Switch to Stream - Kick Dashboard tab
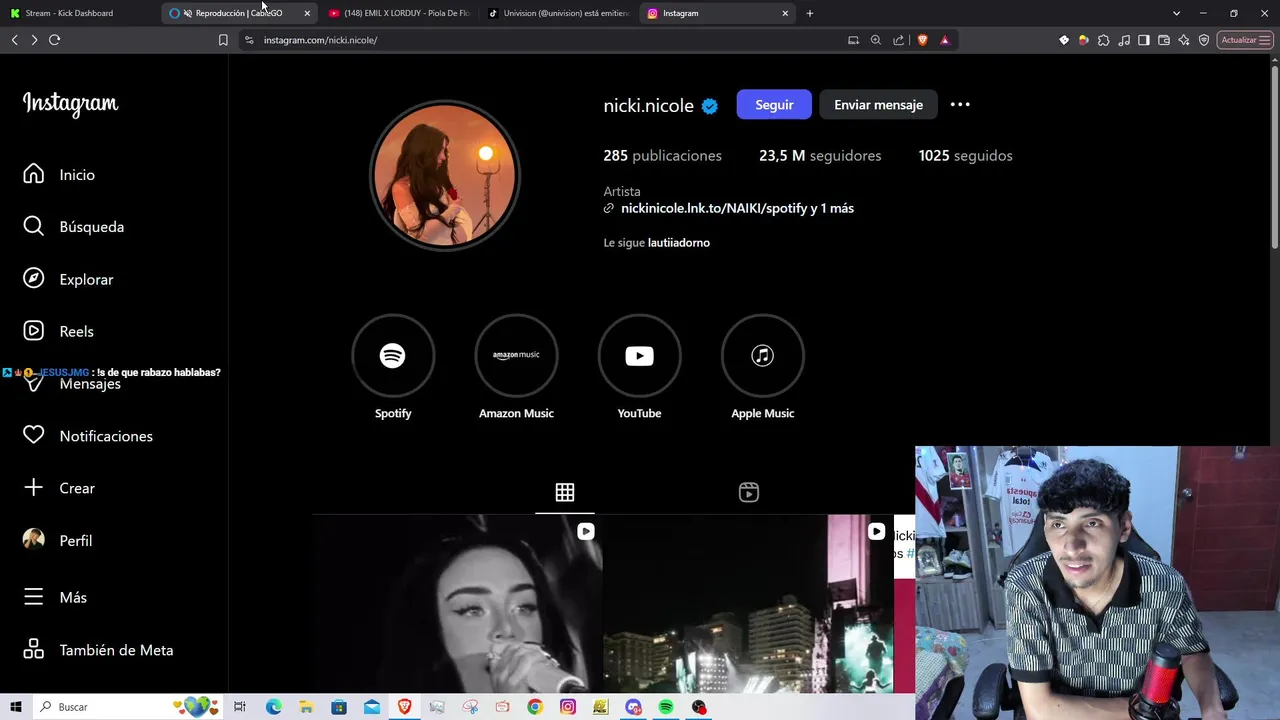The image size is (1280, 720). 80,13
